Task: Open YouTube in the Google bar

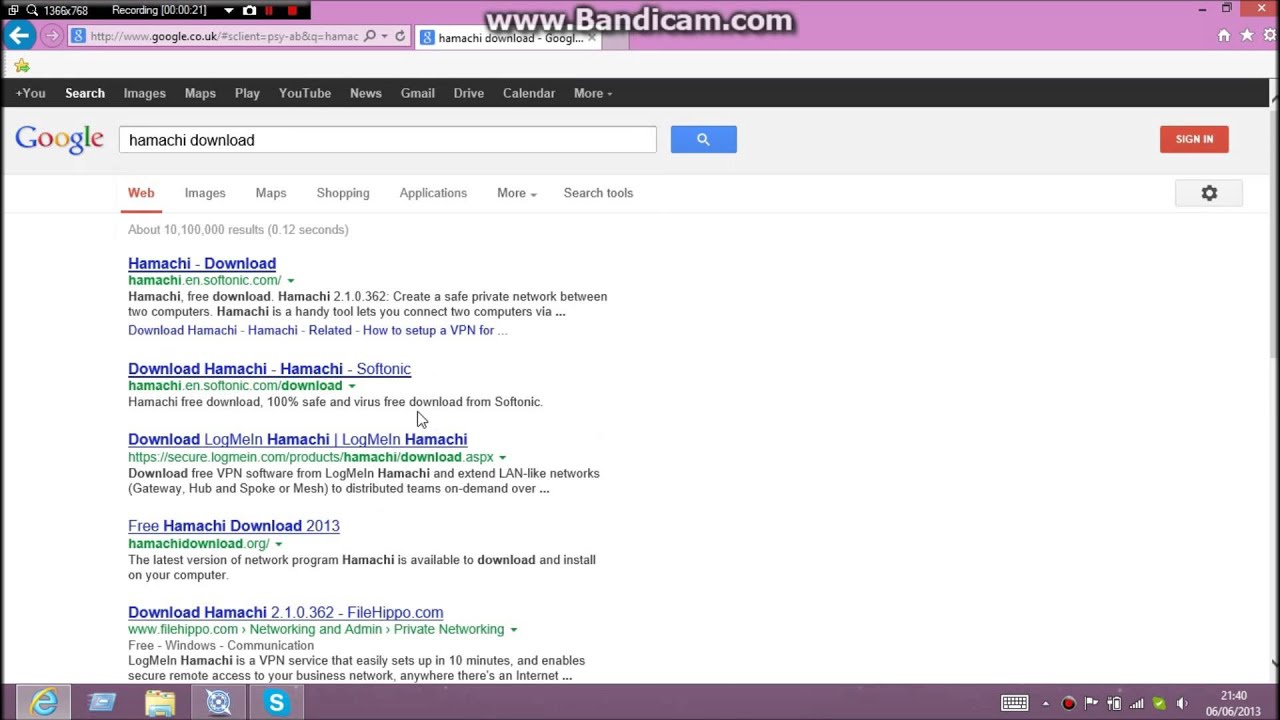Action: pyautogui.click(x=305, y=93)
